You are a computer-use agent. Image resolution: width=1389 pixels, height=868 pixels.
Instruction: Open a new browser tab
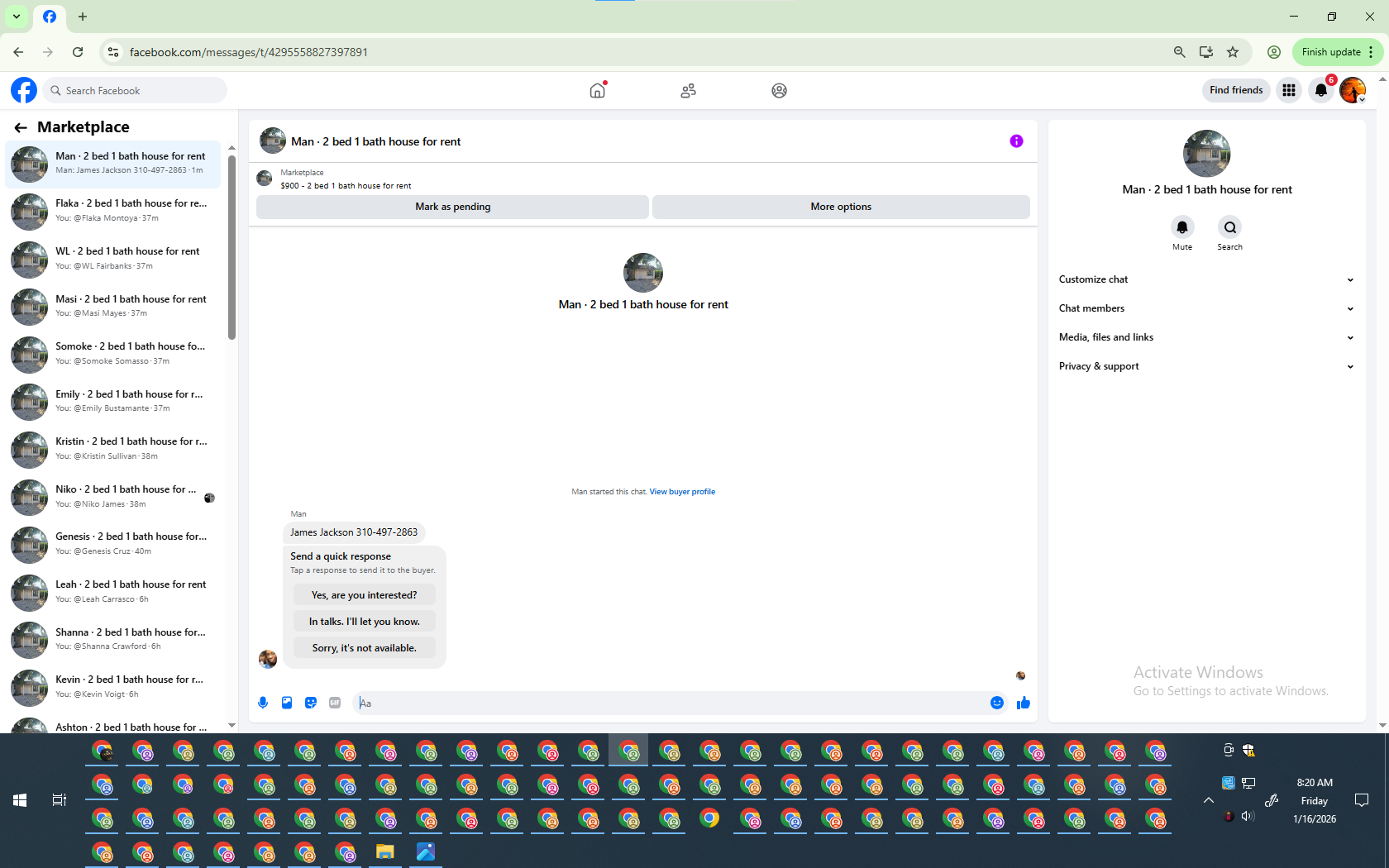tap(83, 17)
